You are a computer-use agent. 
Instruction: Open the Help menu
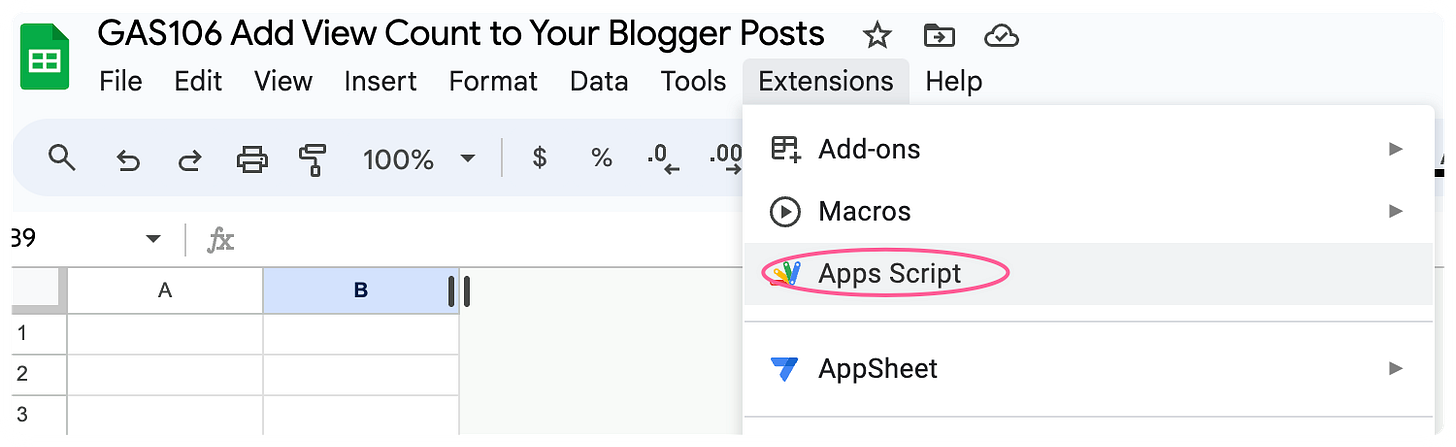point(954,81)
